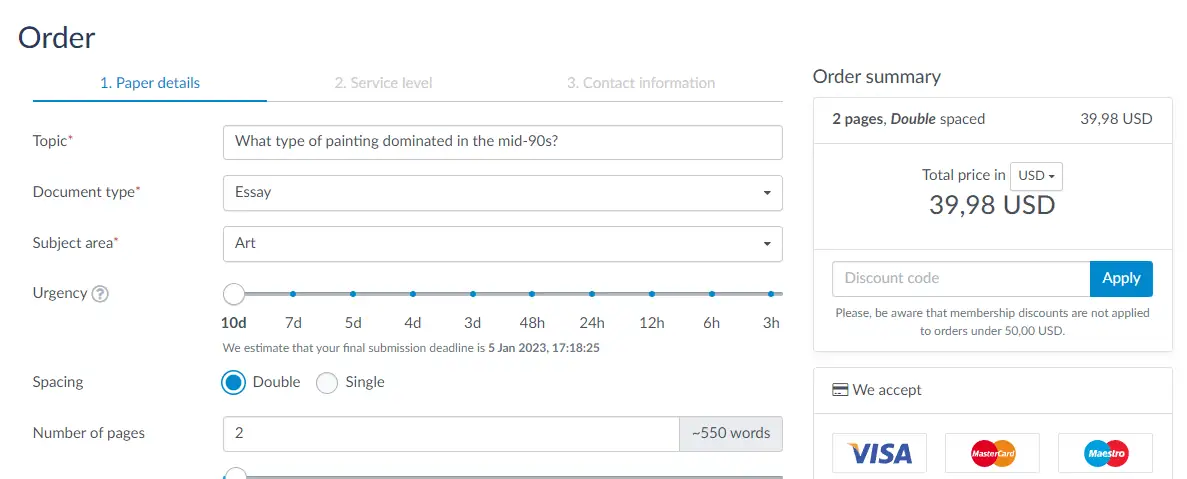
Task: Click the MasterCard logo
Action: pyautogui.click(x=992, y=453)
